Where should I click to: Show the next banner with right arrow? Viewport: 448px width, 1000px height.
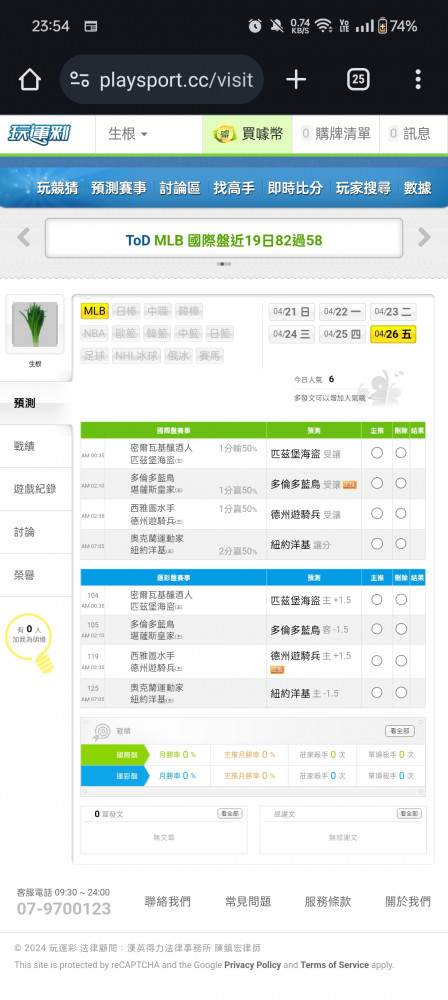[x=424, y=237]
